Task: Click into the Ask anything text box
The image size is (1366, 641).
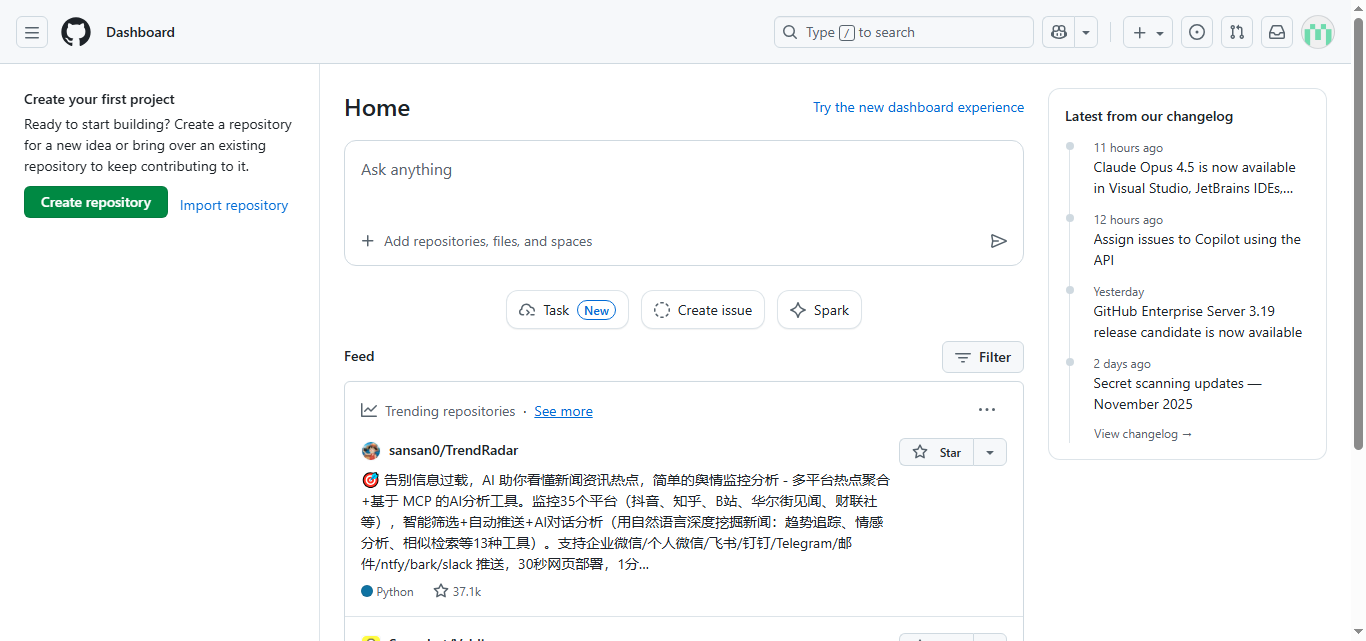Action: [x=684, y=180]
